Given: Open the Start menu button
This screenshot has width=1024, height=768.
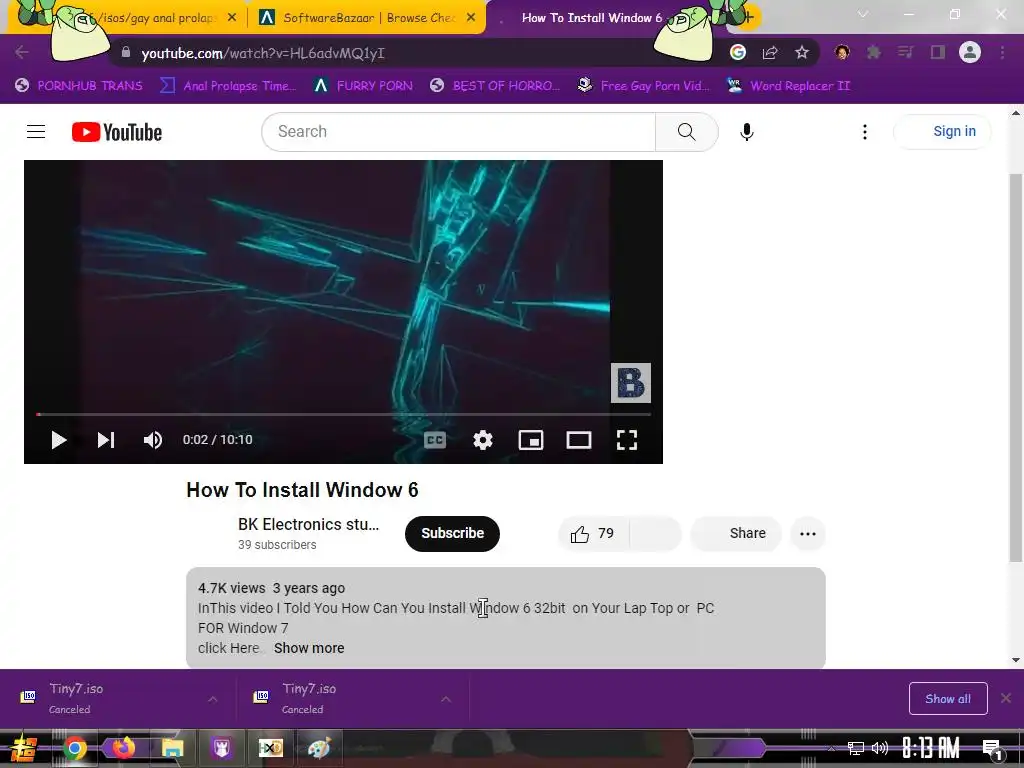Looking at the screenshot, I should pos(24,748).
